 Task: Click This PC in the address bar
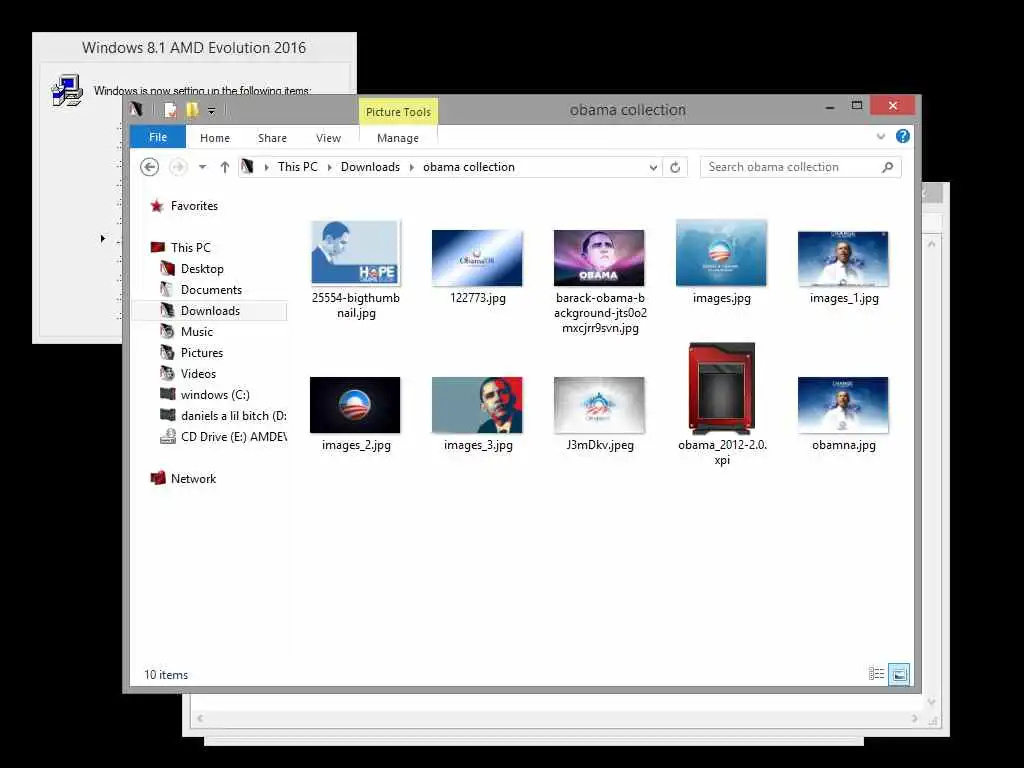(297, 167)
